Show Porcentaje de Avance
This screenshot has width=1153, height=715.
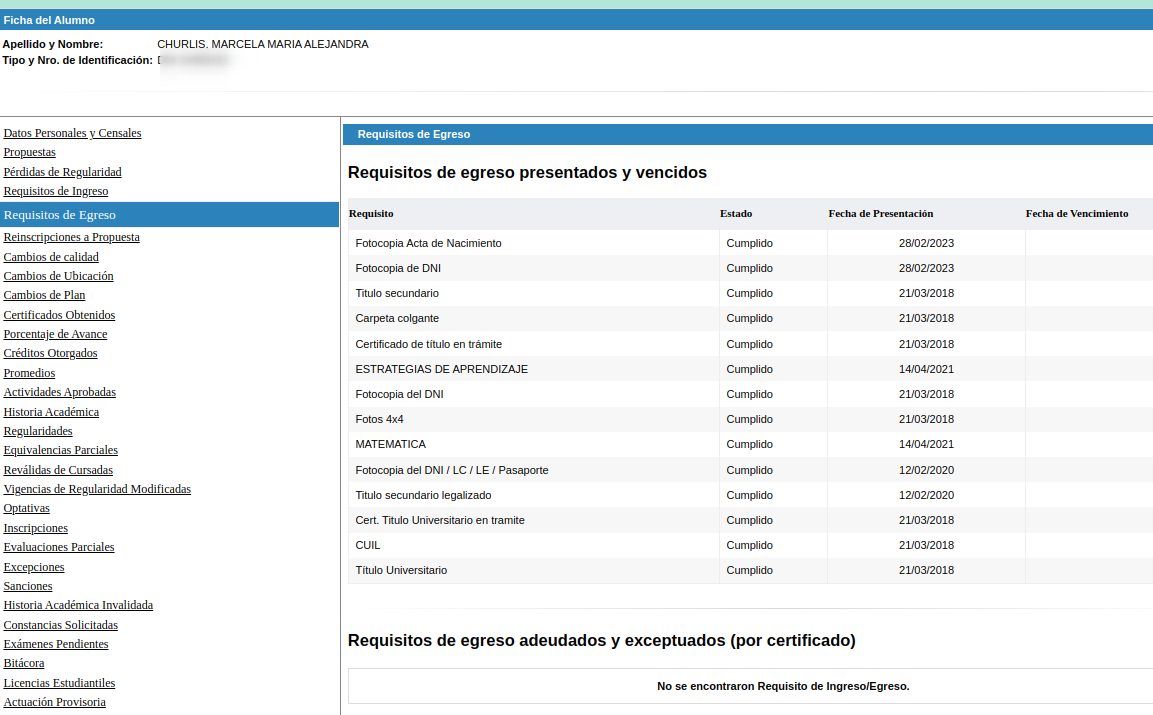[55, 334]
